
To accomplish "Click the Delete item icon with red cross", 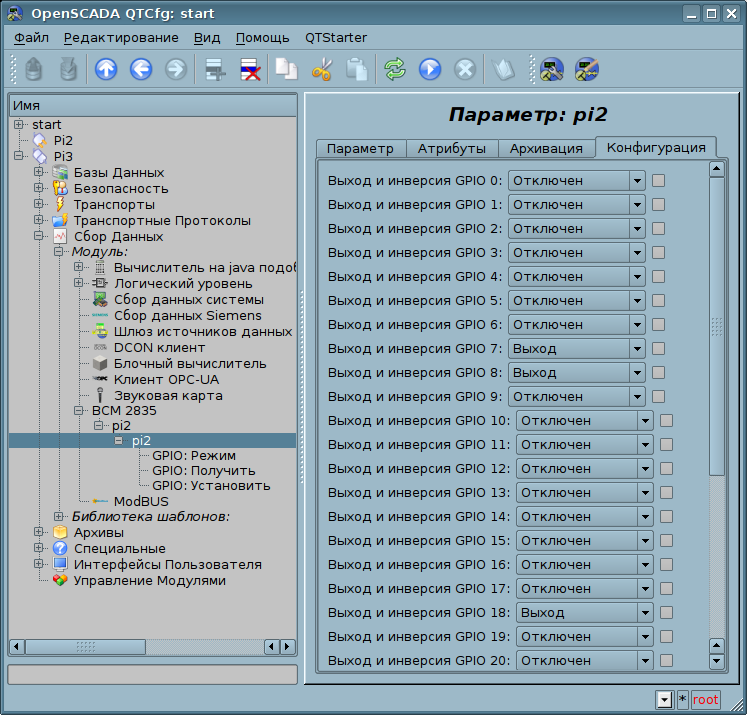I will pyautogui.click(x=250, y=69).
